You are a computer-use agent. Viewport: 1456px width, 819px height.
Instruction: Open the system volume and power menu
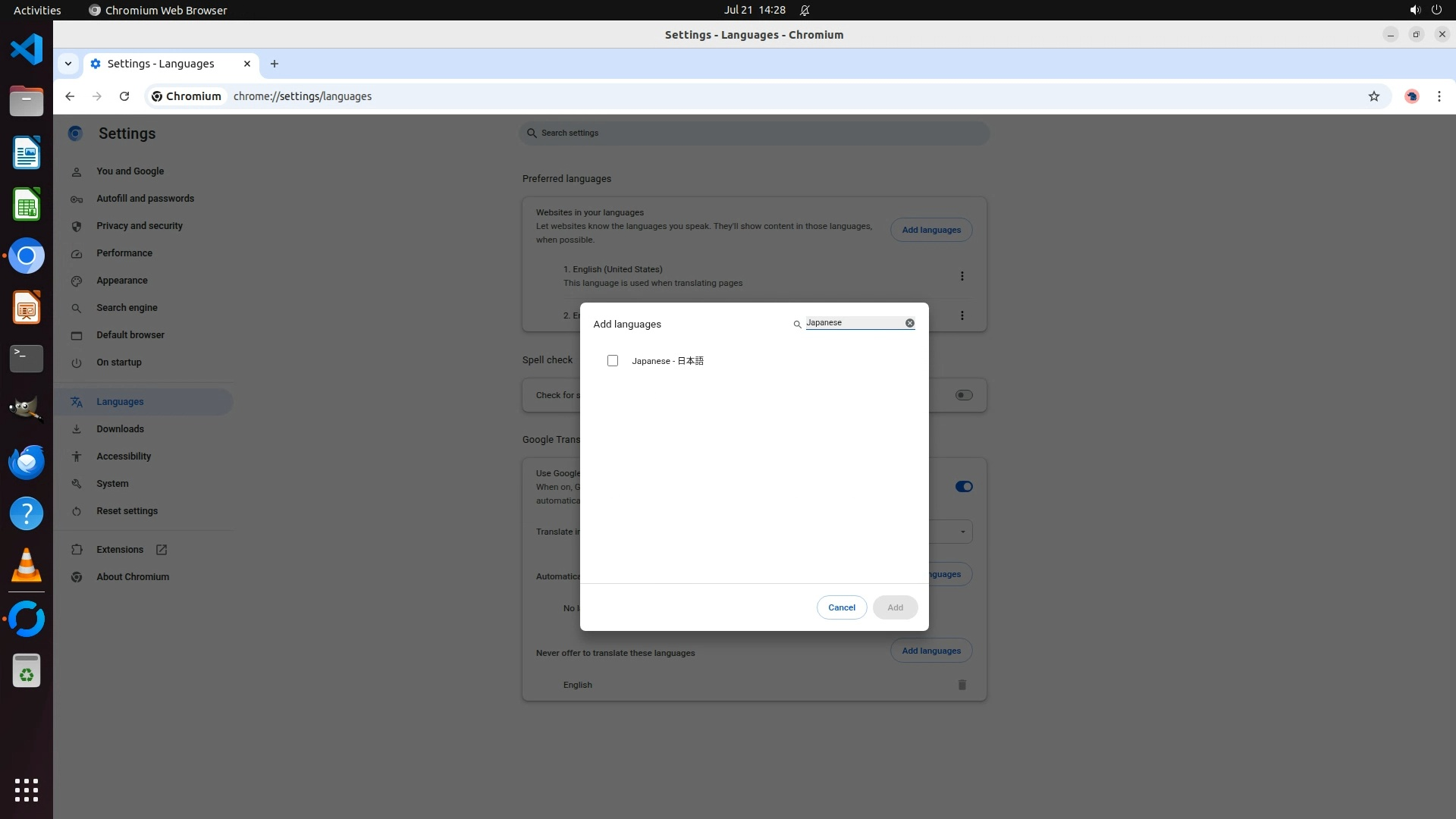(x=1424, y=10)
